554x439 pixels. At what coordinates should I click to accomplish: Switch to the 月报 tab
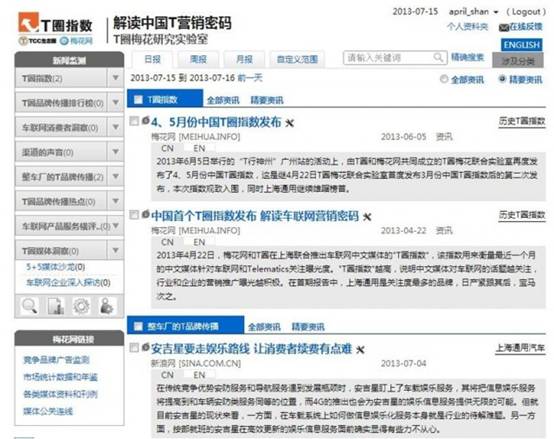pyautogui.click(x=244, y=59)
